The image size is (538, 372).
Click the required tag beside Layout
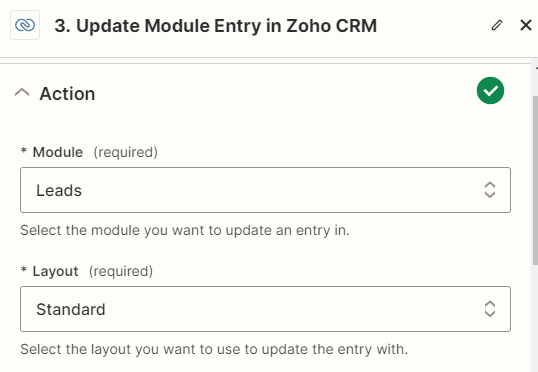pos(121,271)
